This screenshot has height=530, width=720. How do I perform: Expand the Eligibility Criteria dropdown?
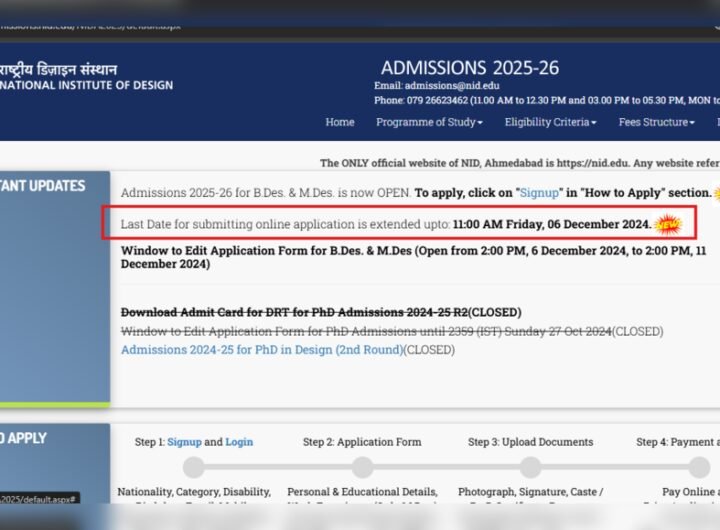pos(551,122)
